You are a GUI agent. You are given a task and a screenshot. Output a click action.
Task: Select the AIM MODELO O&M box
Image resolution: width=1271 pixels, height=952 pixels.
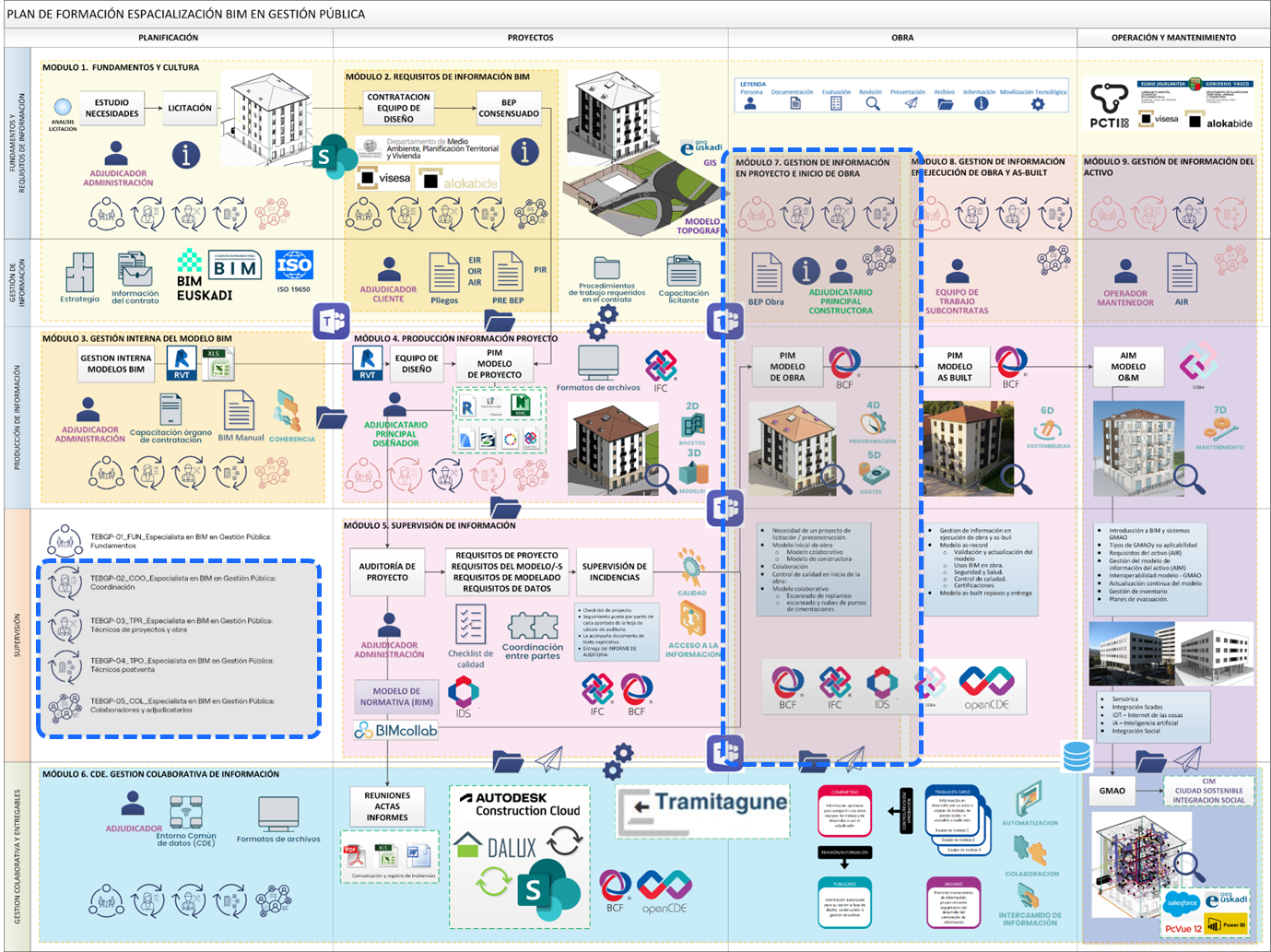click(1128, 366)
